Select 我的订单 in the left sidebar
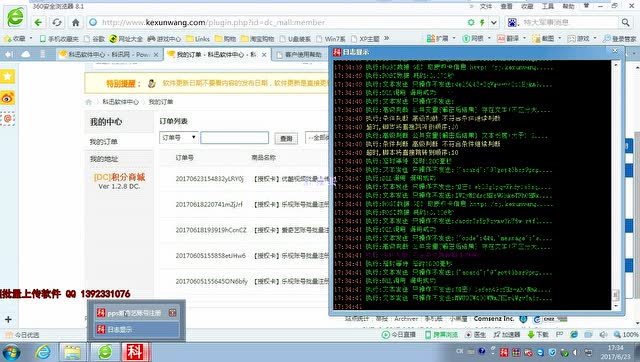Image resolution: width=640 pixels, height=362 pixels. coord(104,142)
